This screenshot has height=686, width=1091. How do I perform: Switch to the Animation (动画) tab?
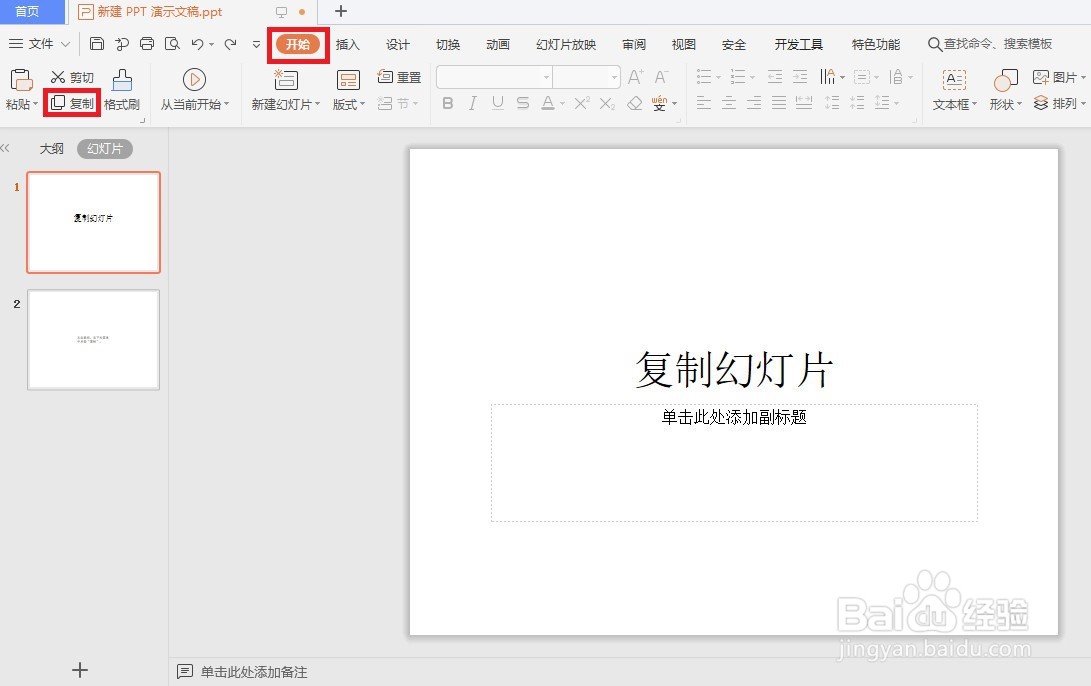click(498, 45)
